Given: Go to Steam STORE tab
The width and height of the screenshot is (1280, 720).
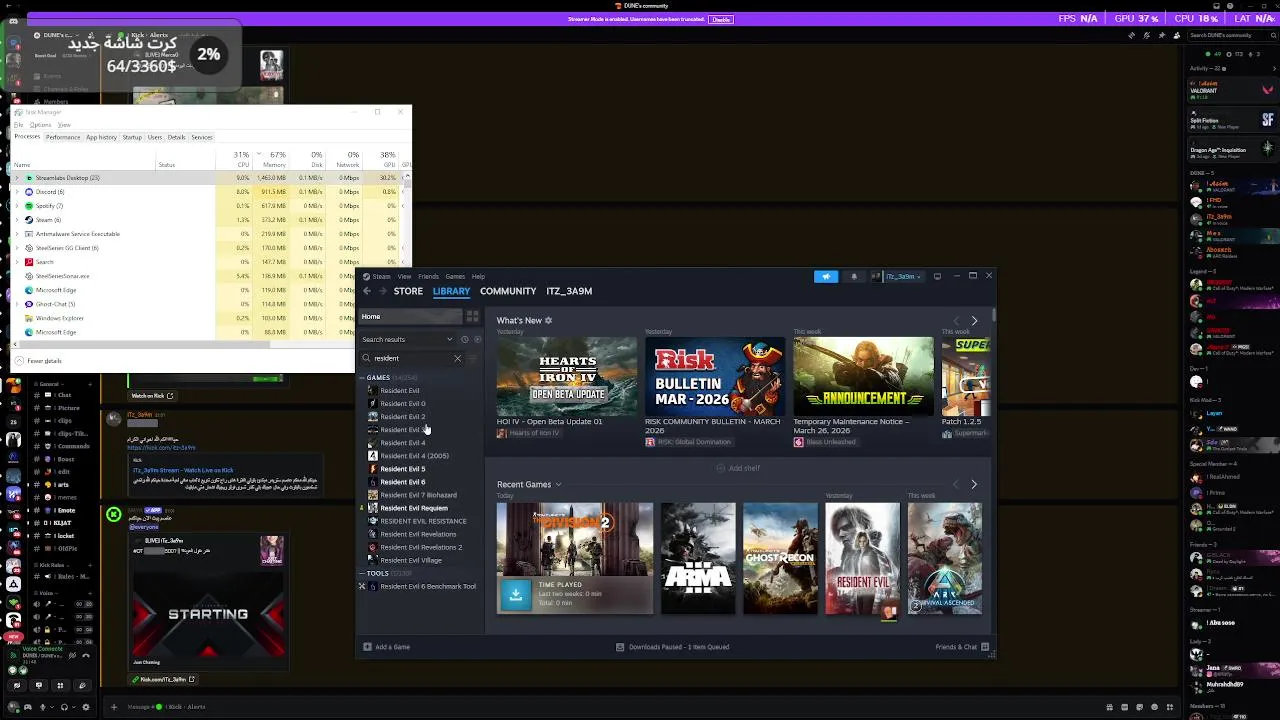Looking at the screenshot, I should [x=408, y=291].
